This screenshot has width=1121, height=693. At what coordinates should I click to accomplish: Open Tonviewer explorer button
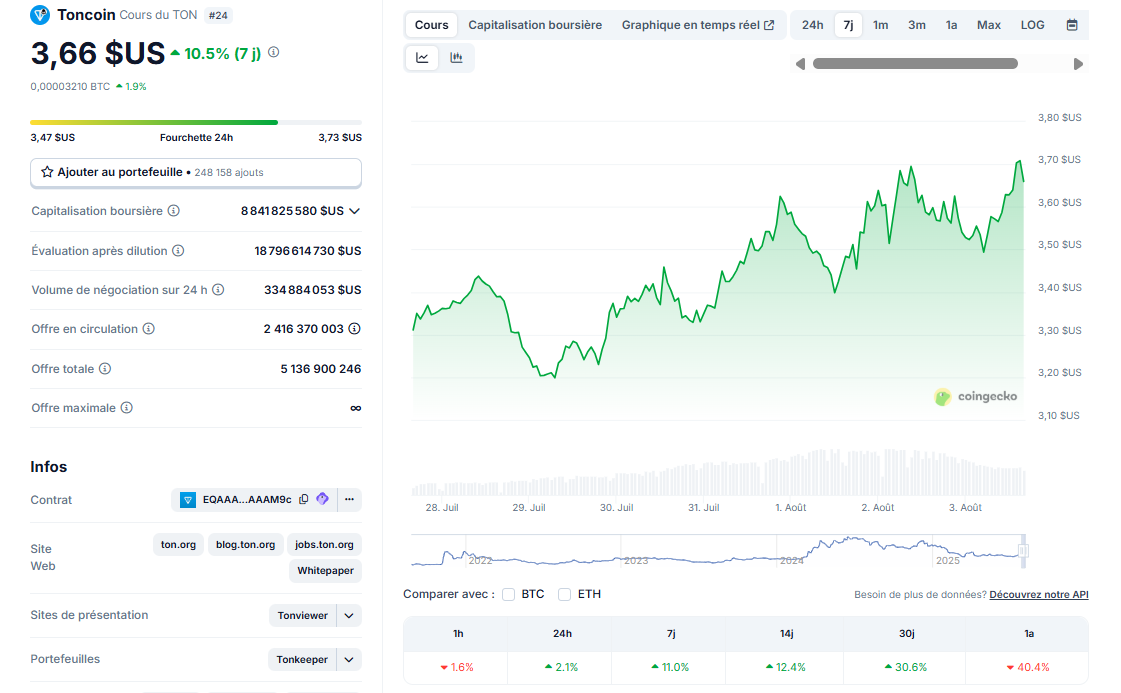302,616
